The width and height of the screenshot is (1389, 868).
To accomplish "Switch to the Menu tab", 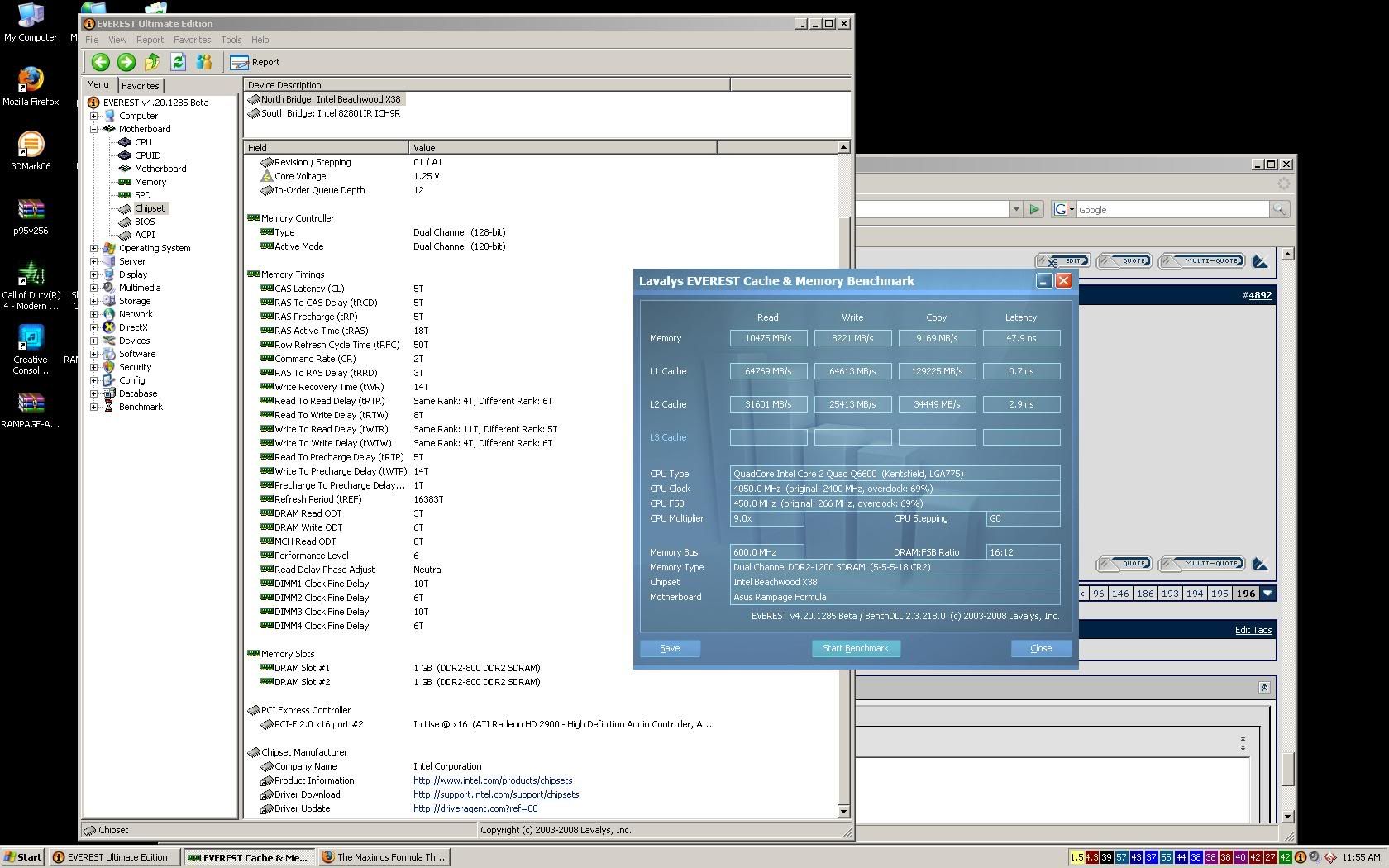I will pos(98,84).
